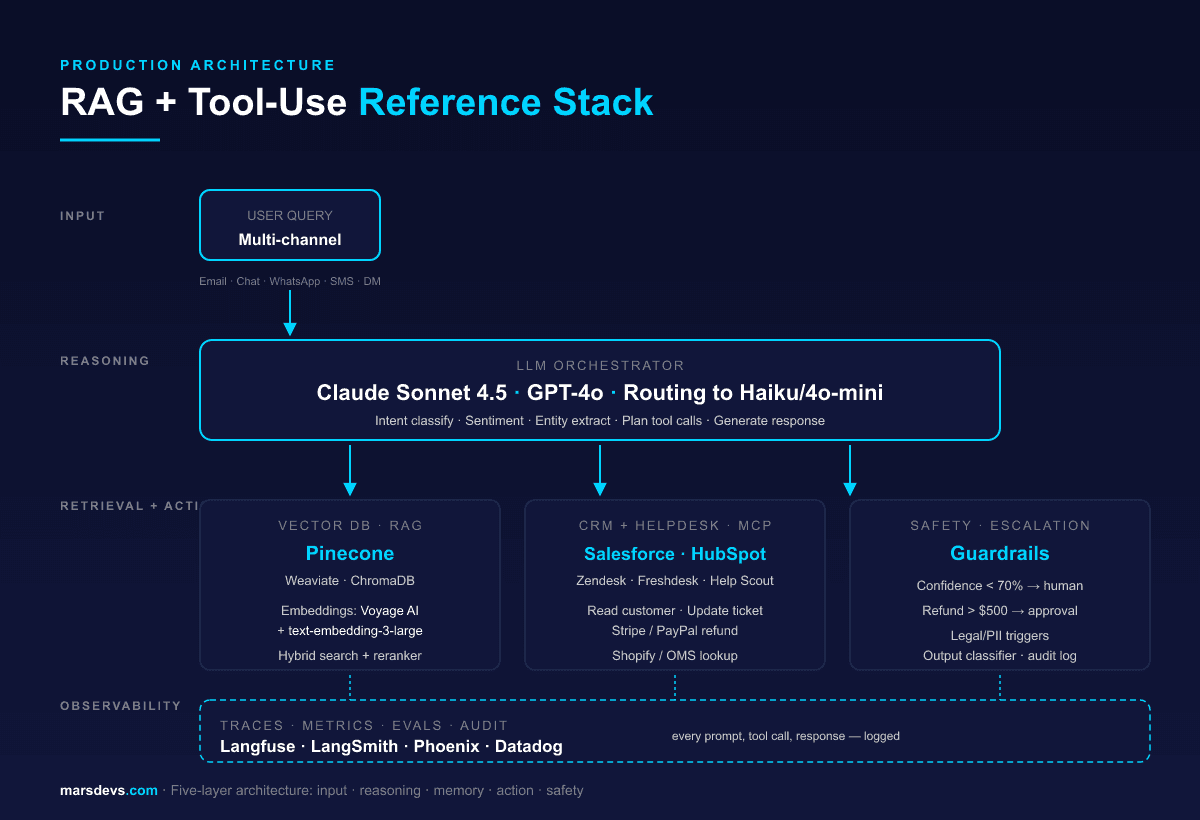The width and height of the screenshot is (1200, 820).
Task: Click 'Hybrid search + reranker' line
Action: tap(350, 656)
